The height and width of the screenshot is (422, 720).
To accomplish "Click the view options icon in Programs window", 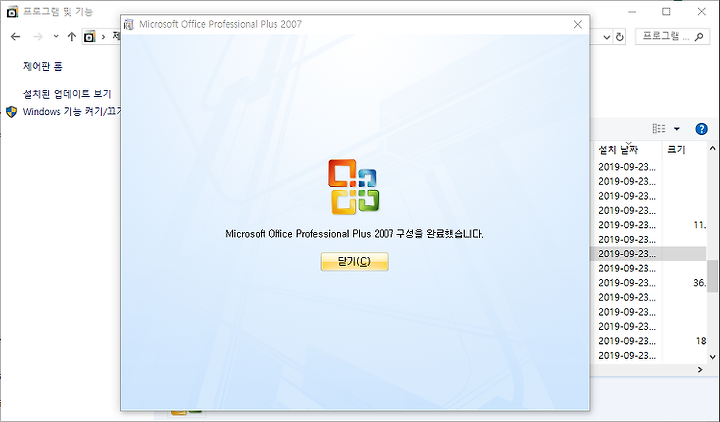I will tap(659, 129).
